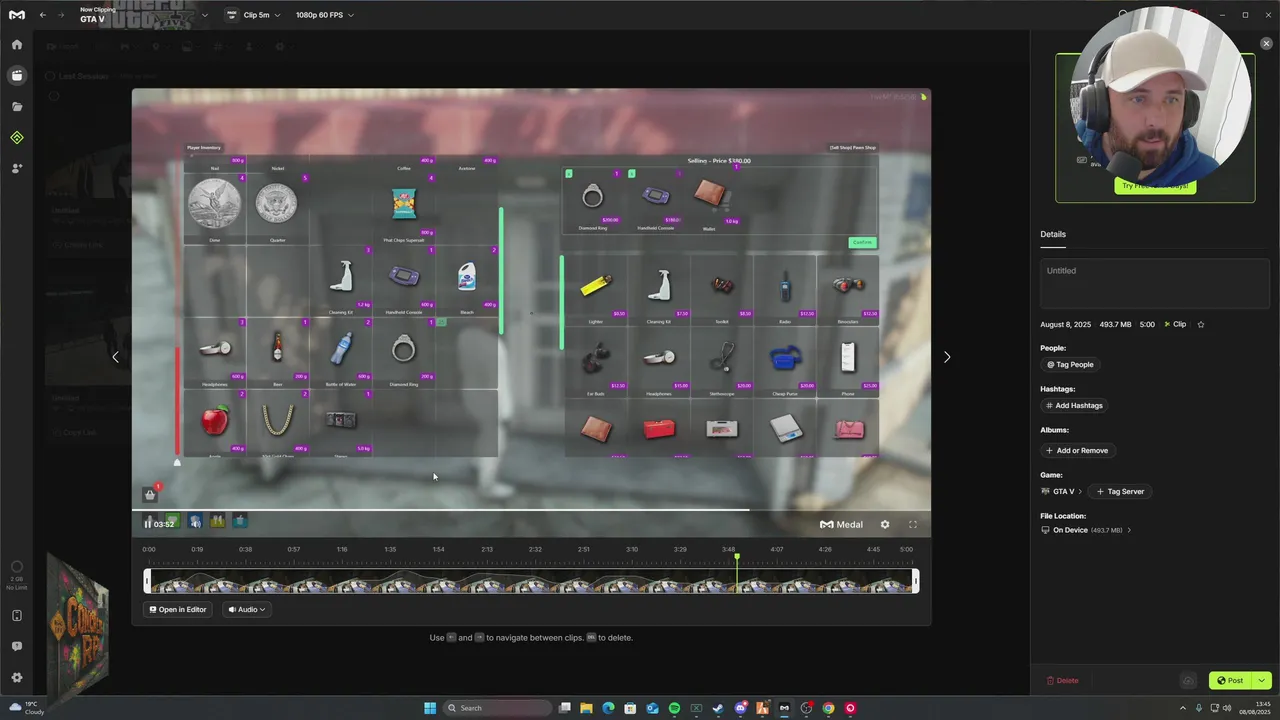
Task: Pause the video playback
Action: tap(148, 524)
